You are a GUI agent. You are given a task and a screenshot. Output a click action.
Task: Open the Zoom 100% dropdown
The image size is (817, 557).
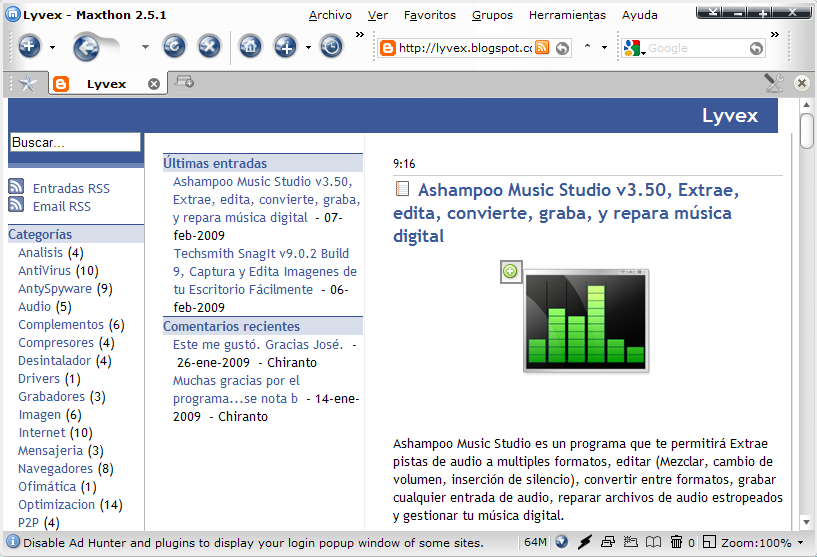pyautogui.click(x=757, y=542)
